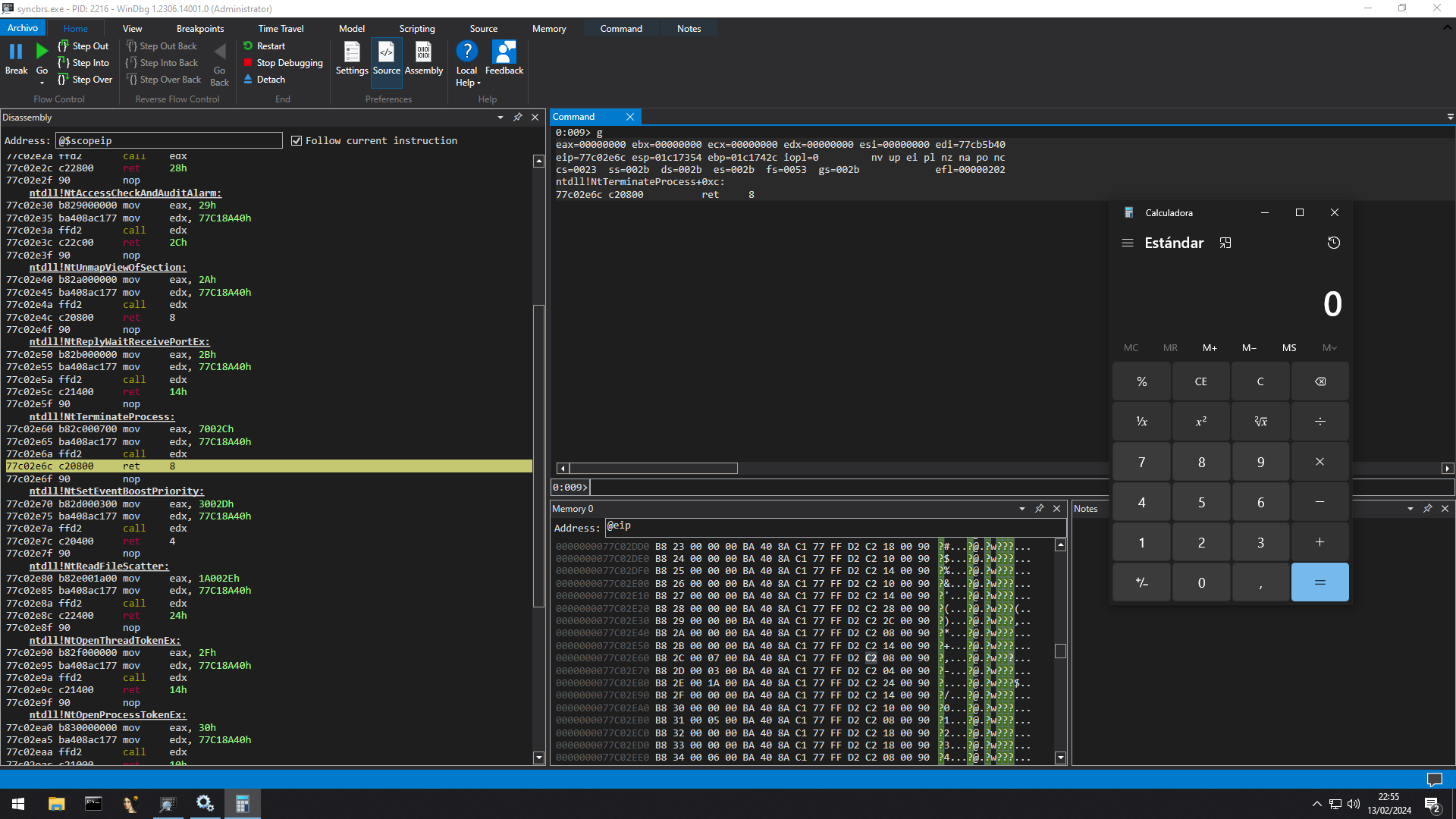The height and width of the screenshot is (819, 1456).
Task: Toggle Follow current instruction checkbox
Action: 297,141
